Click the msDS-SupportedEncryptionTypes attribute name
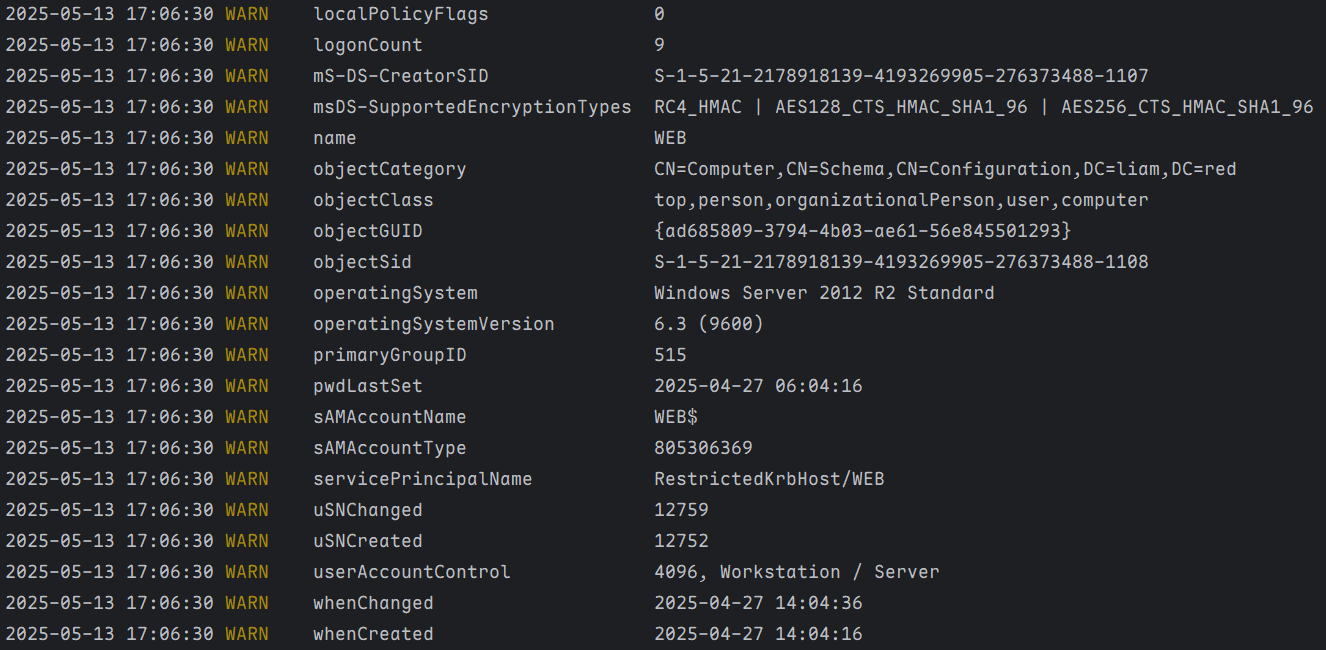 point(472,107)
